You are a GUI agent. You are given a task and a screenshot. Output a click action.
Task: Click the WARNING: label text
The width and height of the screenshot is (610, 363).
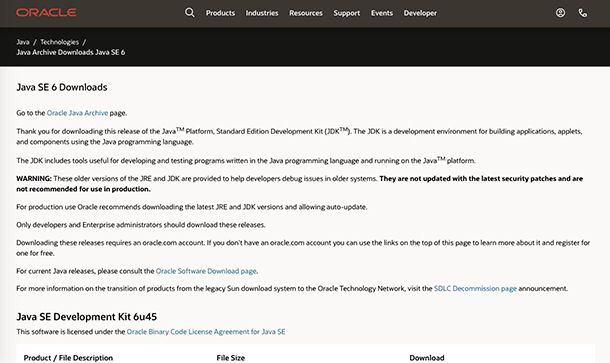coord(34,179)
